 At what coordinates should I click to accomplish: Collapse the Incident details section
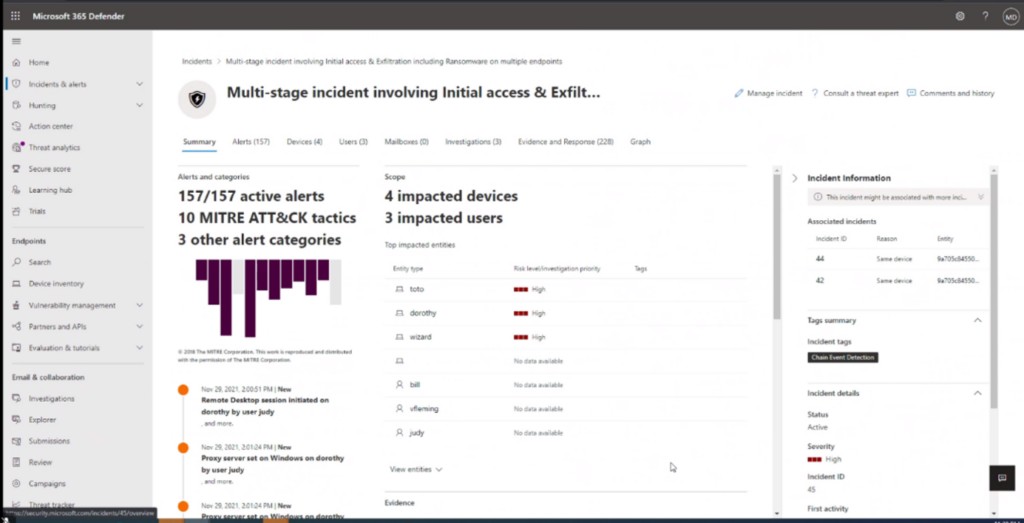978,393
